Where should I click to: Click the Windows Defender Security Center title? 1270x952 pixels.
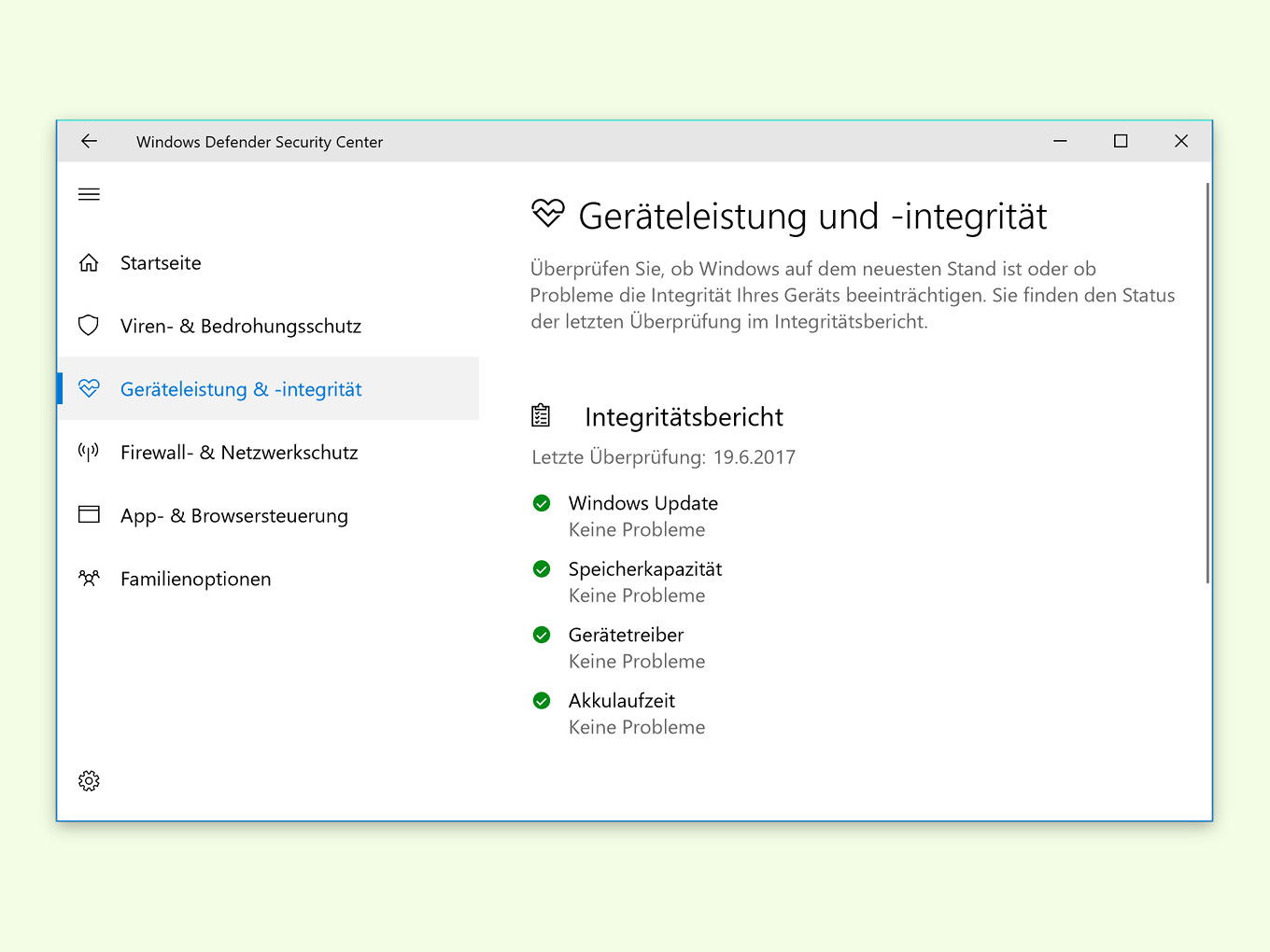pos(260,142)
